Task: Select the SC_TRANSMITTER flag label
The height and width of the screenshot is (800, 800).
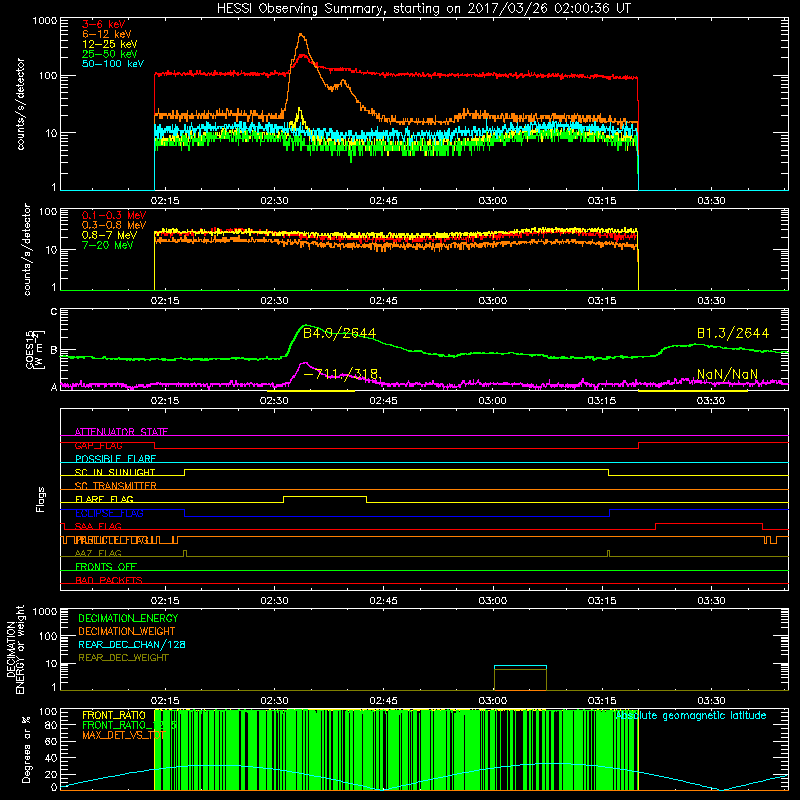Action: pyautogui.click(x=116, y=485)
